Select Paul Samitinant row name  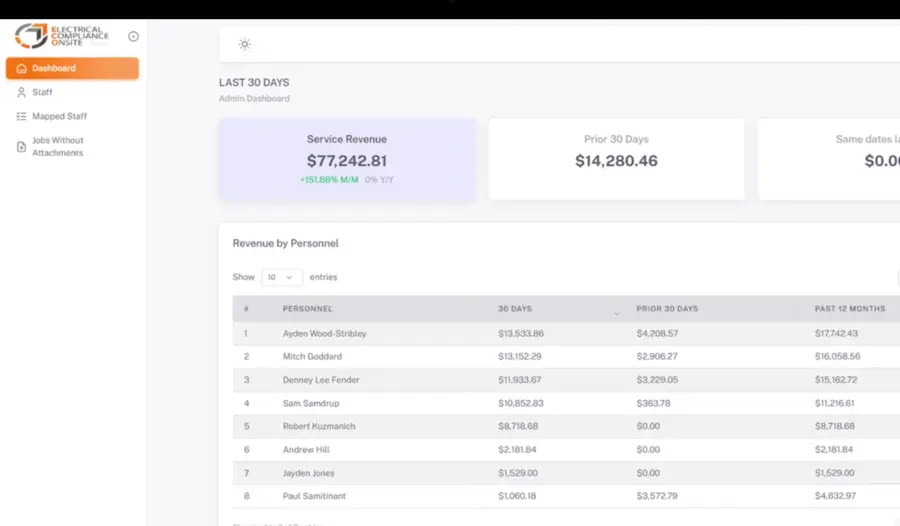[314, 496]
